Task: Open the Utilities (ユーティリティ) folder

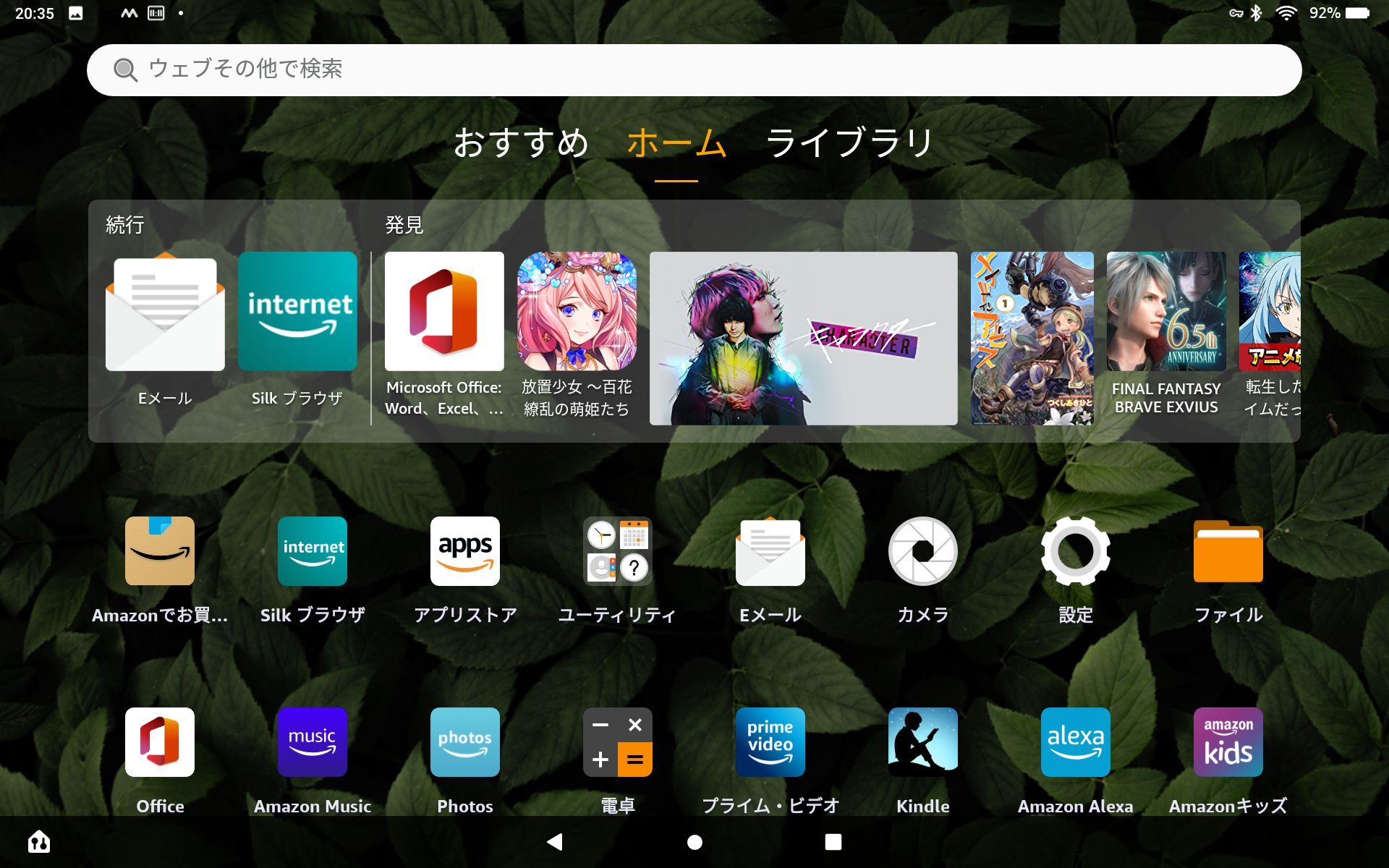Action: (617, 551)
